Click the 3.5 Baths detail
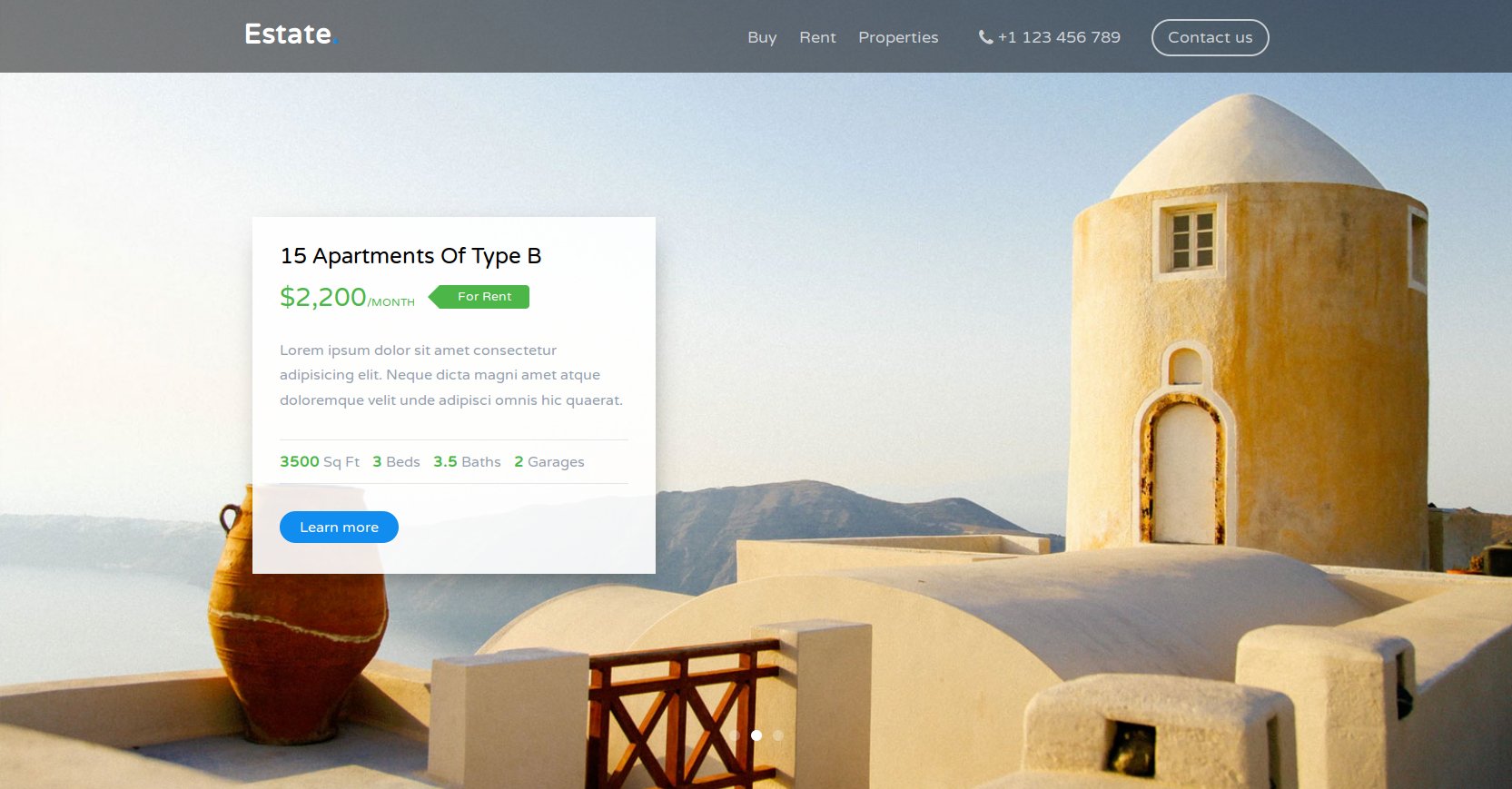 pos(467,461)
